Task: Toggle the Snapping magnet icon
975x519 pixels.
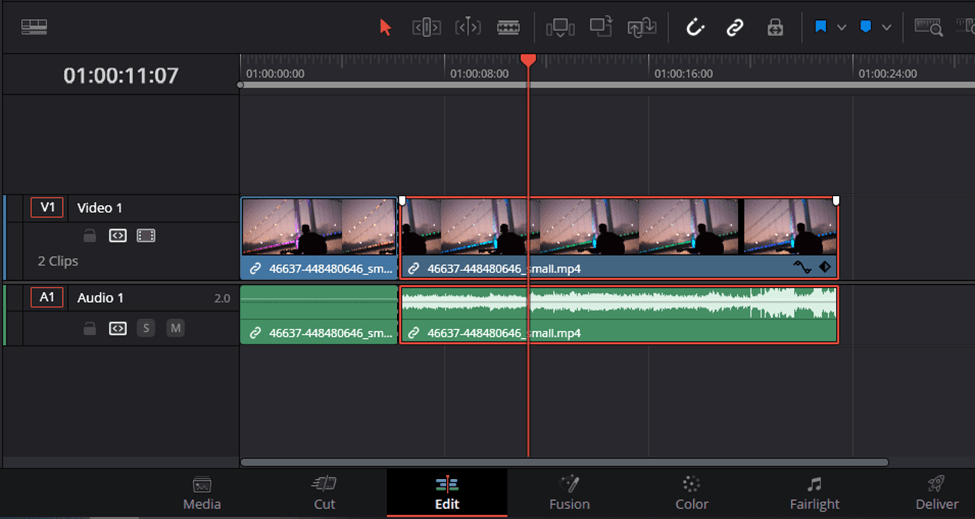Action: coord(695,27)
